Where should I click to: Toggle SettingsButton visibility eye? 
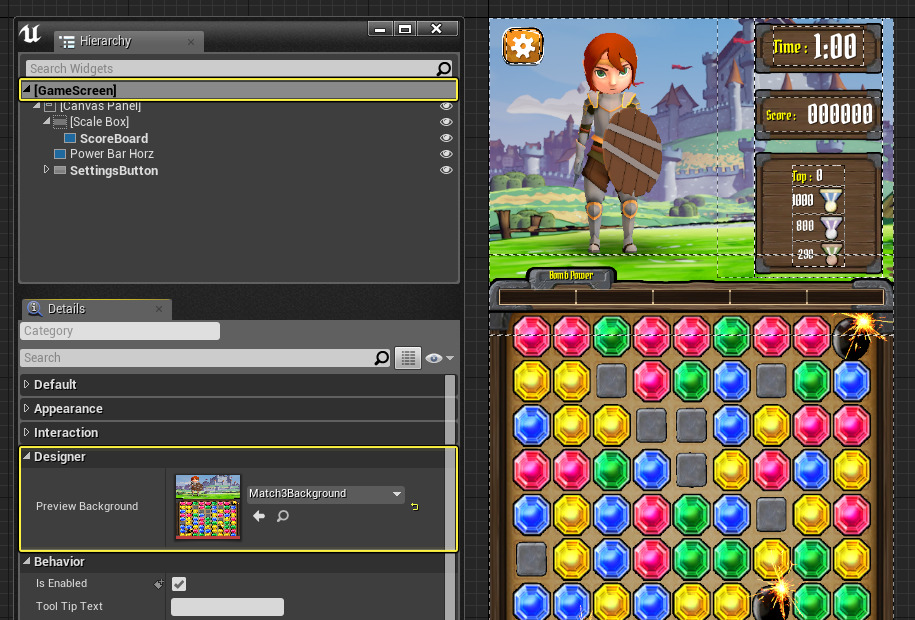coord(446,170)
